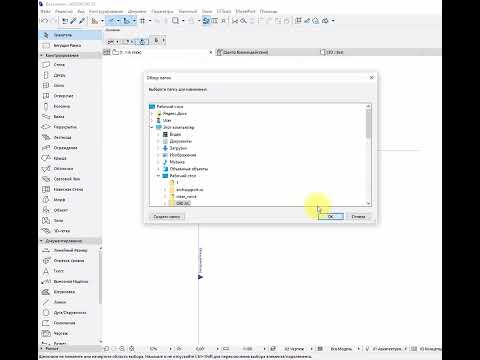Expand the Разное toolbox group at bottom
Image resolution: width=480 pixels, height=360 pixels.
(x=42, y=348)
